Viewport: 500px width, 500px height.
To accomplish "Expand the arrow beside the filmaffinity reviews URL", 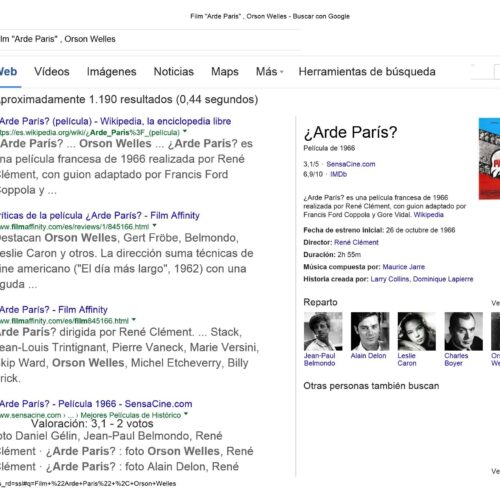I will point(154,226).
